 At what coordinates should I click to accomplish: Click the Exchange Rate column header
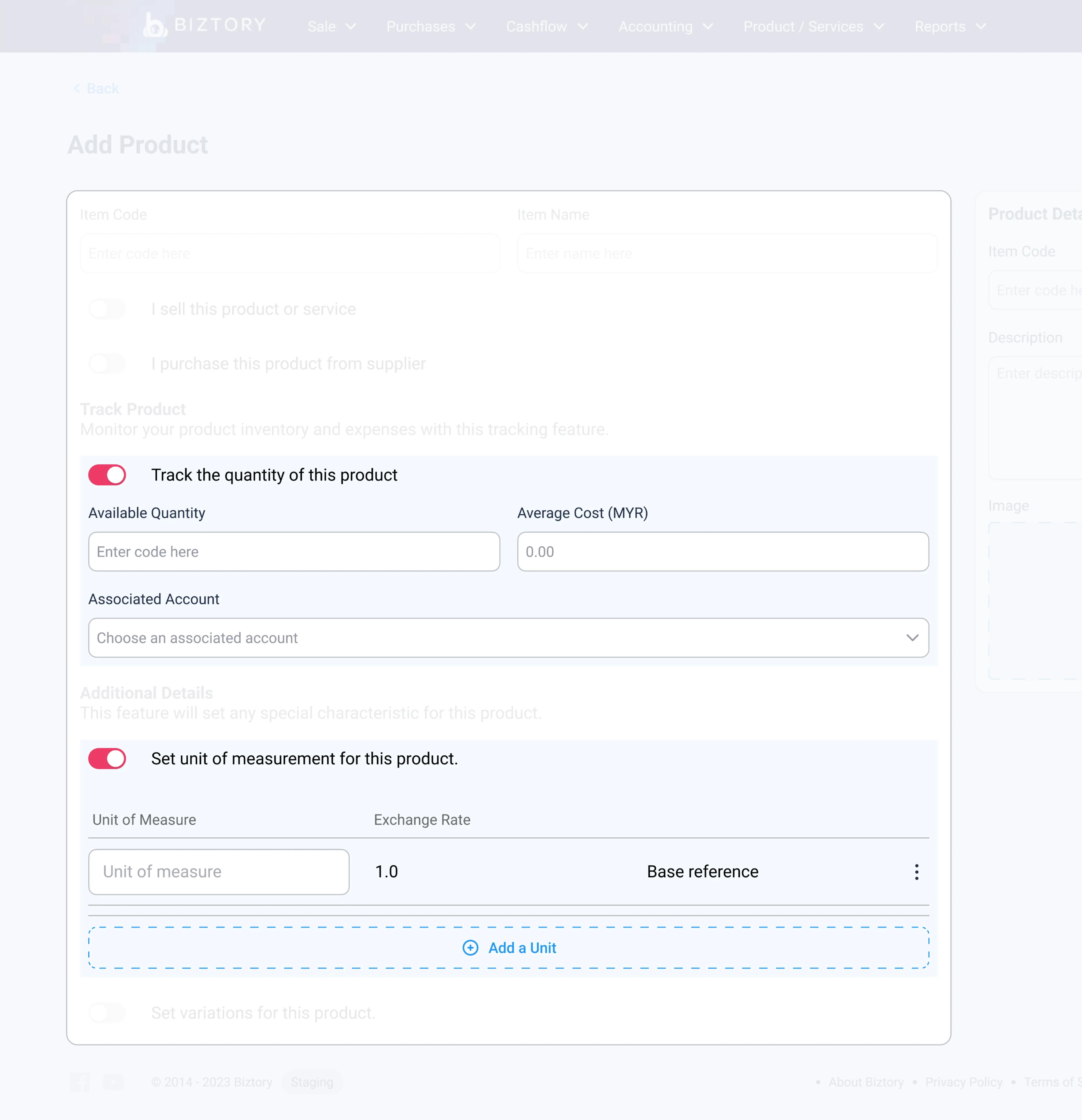pyautogui.click(x=422, y=820)
